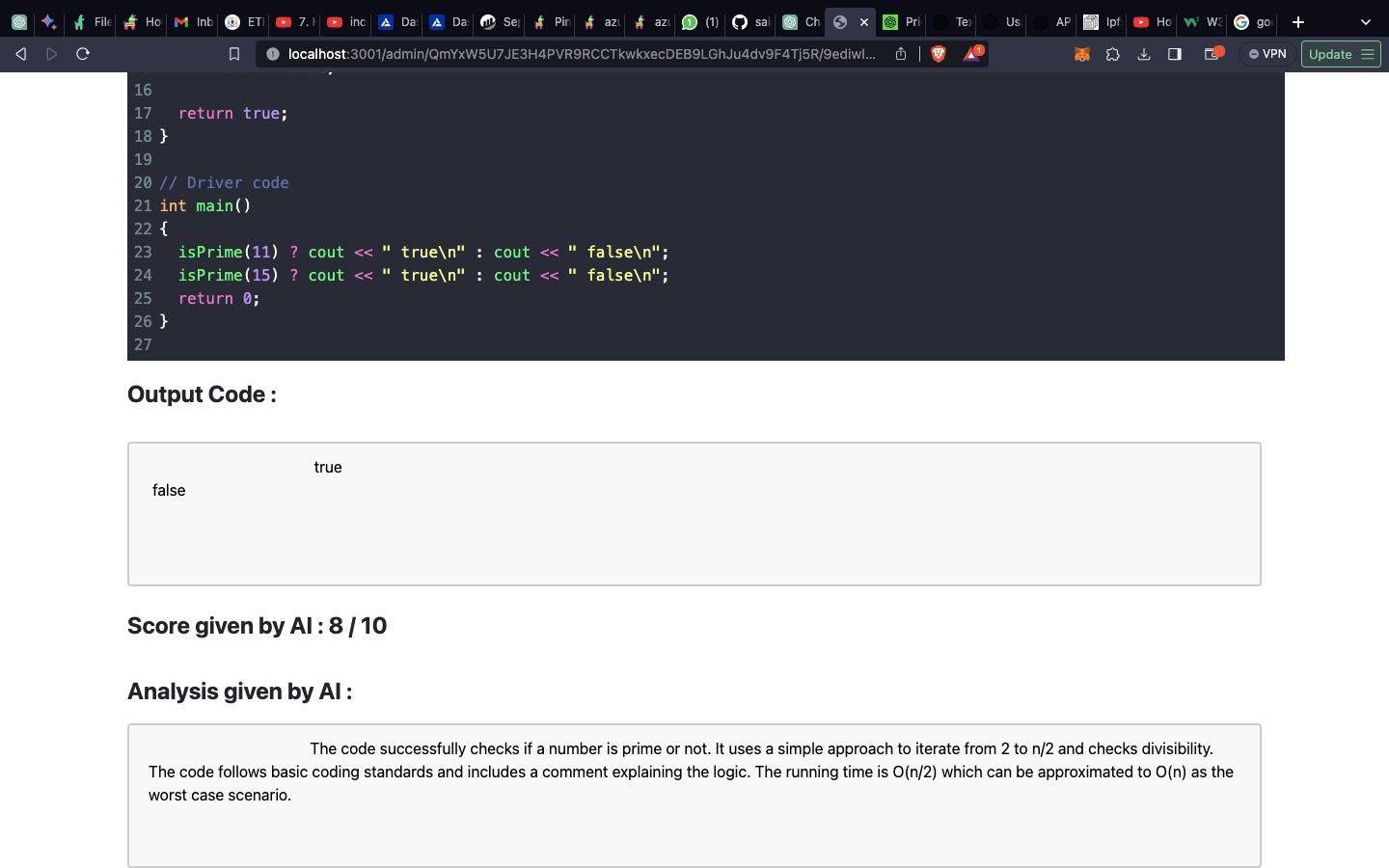This screenshot has height=868, width=1389.
Task: Click the 'int main()' code line
Action: (x=204, y=205)
